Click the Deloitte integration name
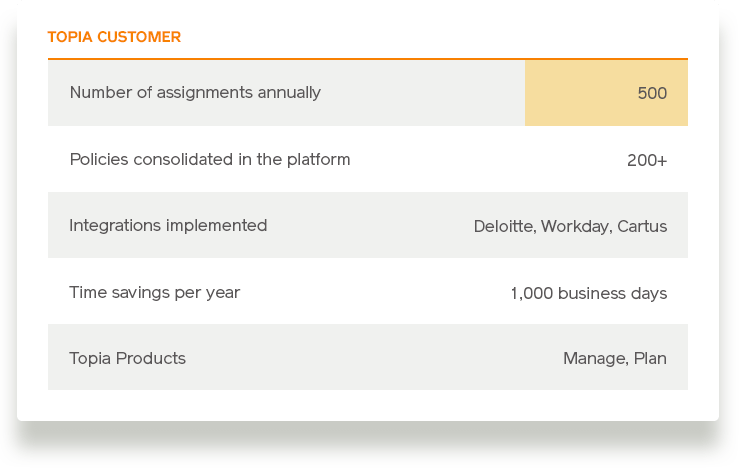The image size is (742, 468). (x=505, y=226)
